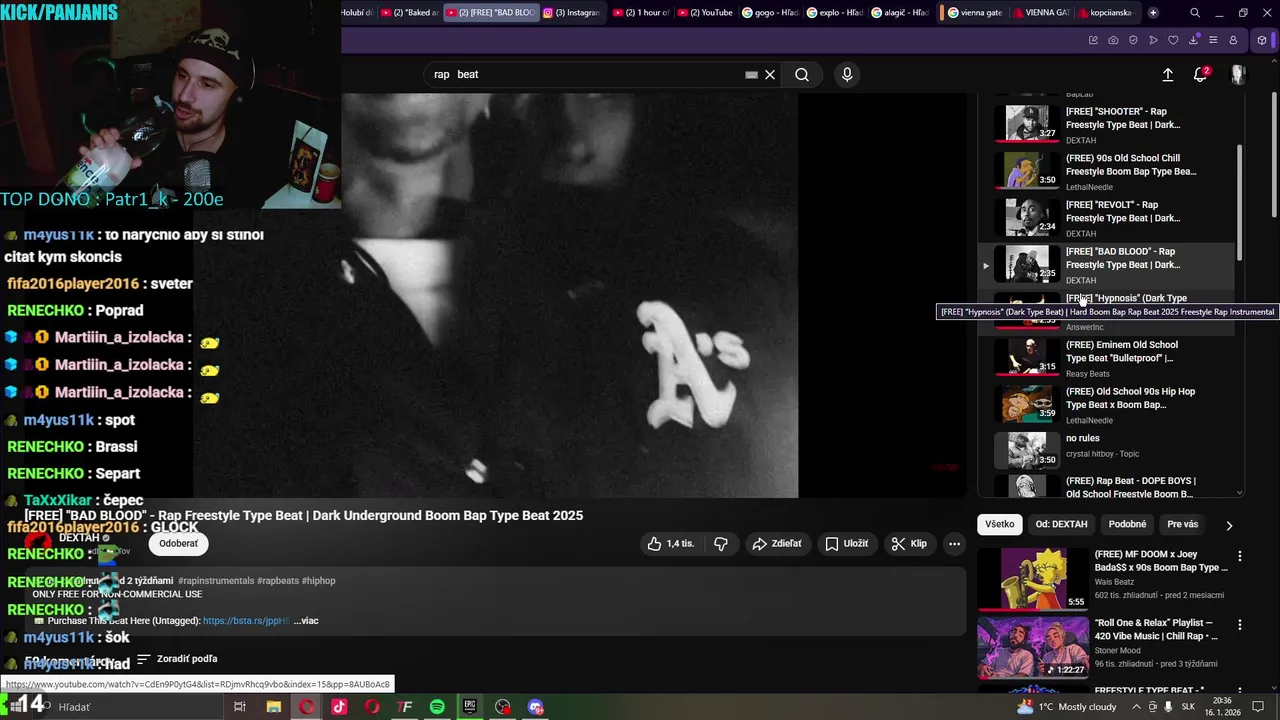Click the browser tab search icon
This screenshot has height=720, width=1280.
point(1195,13)
